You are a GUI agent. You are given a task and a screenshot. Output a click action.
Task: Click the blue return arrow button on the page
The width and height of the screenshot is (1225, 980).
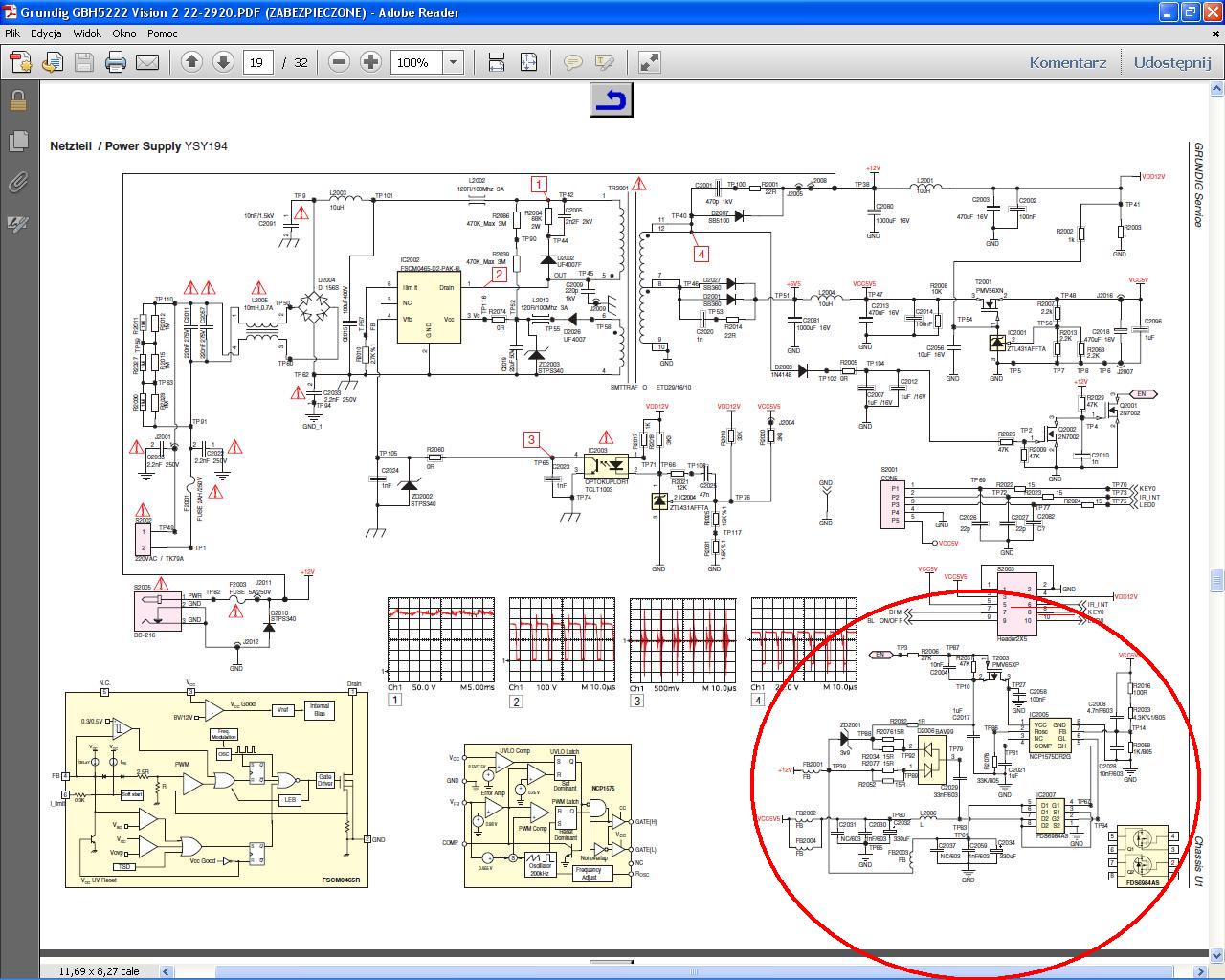click(x=611, y=100)
